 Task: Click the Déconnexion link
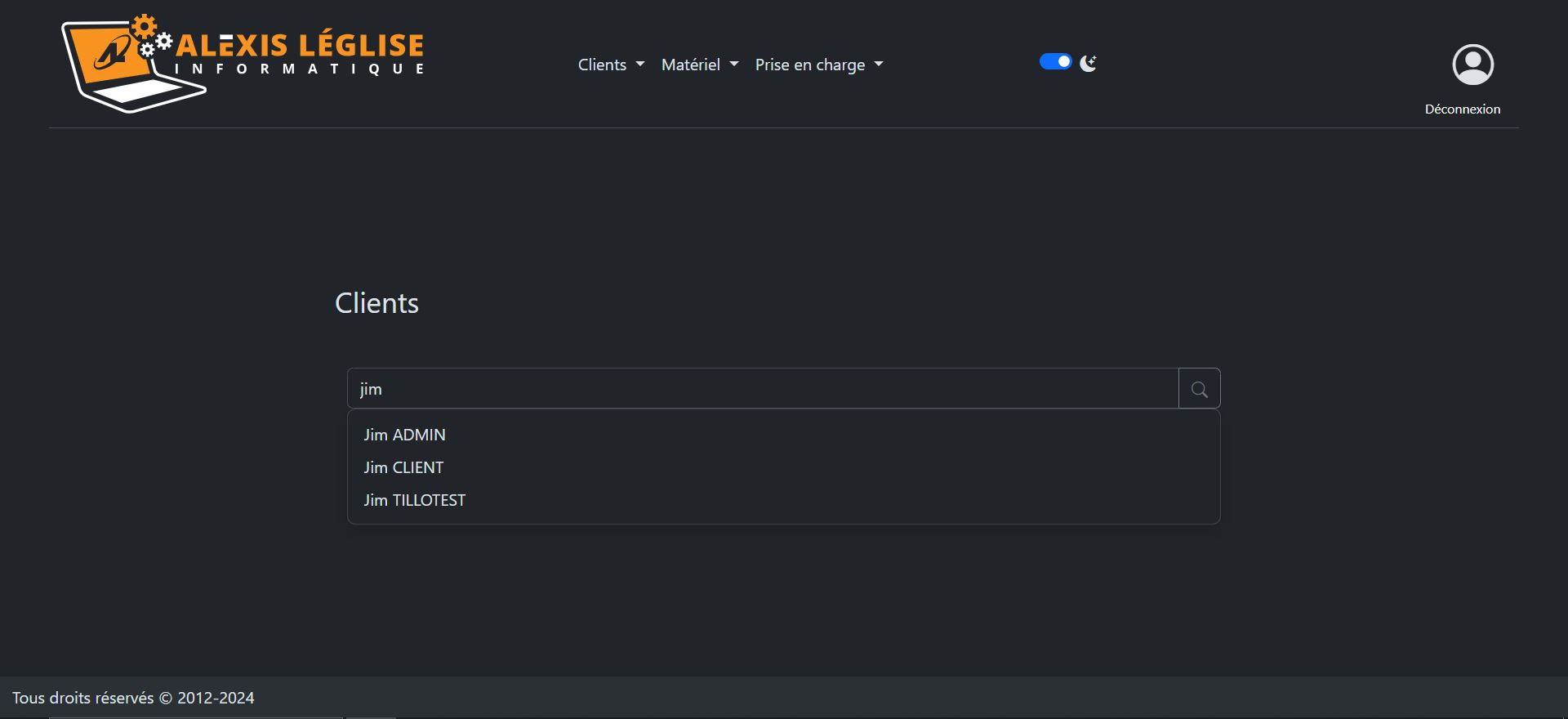tap(1461, 109)
